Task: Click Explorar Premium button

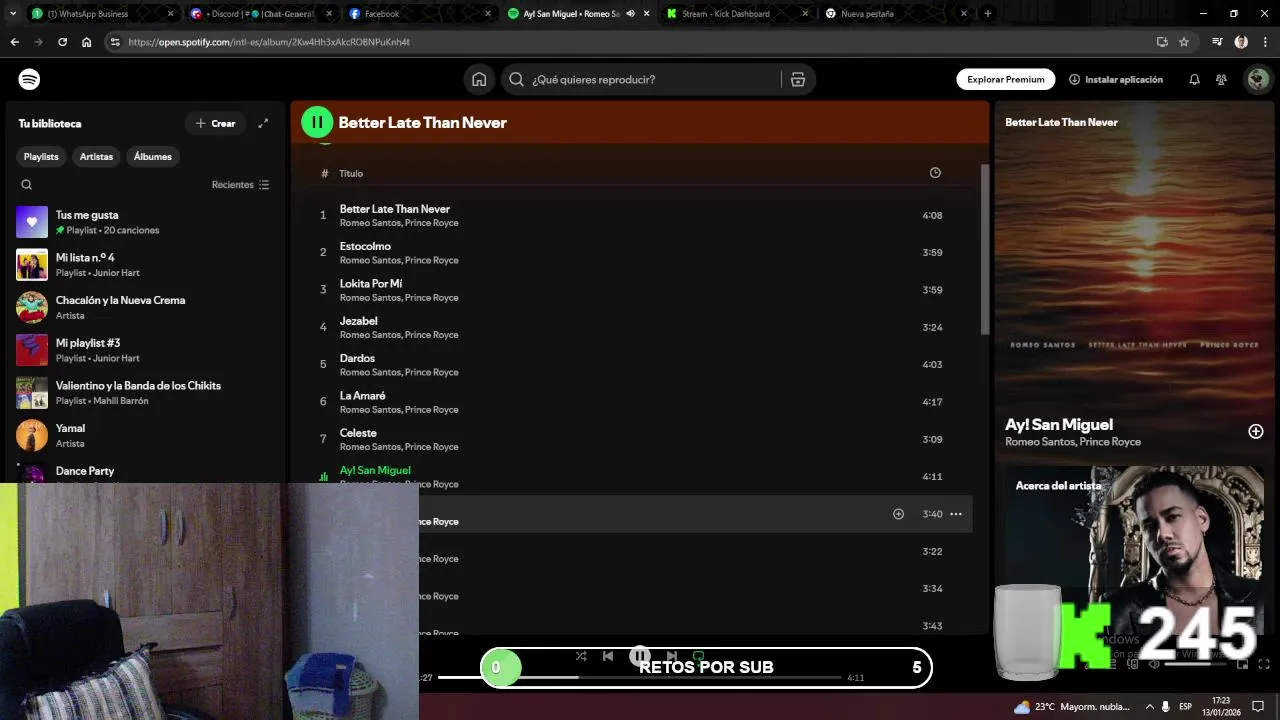Action: point(1005,79)
